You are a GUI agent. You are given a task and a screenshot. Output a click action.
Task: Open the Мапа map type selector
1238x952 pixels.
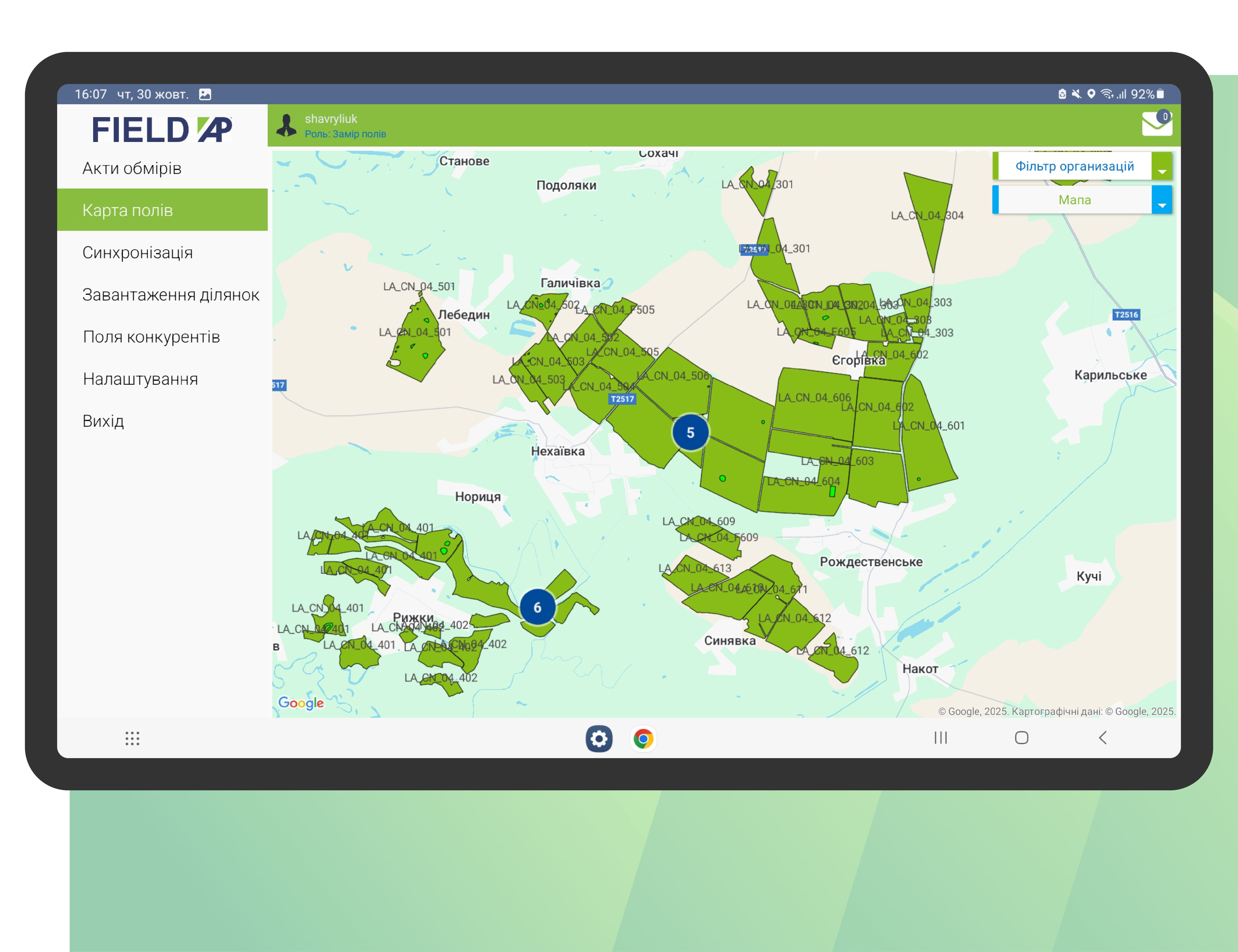click(1074, 200)
